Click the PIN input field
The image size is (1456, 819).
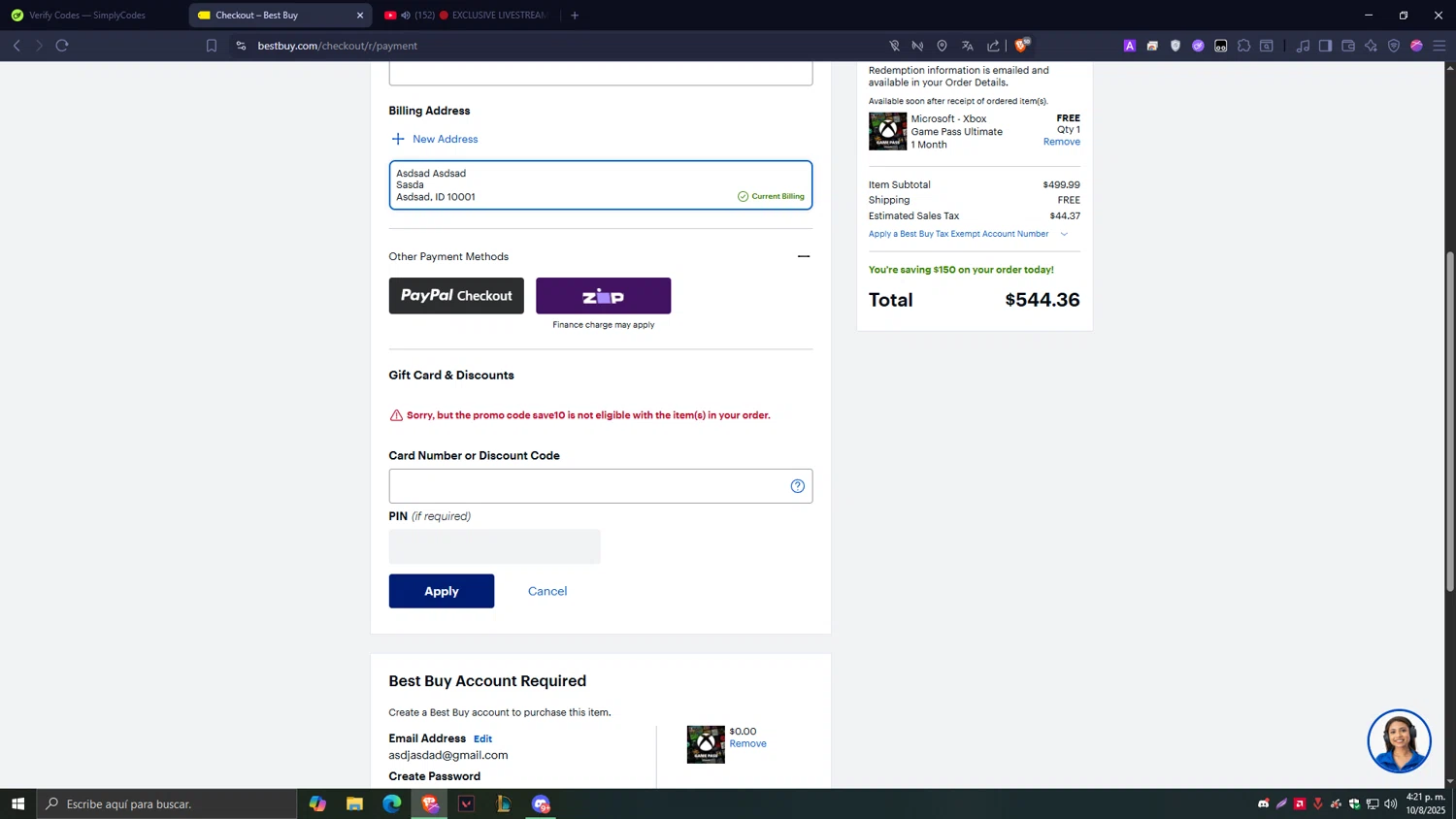[x=495, y=546]
